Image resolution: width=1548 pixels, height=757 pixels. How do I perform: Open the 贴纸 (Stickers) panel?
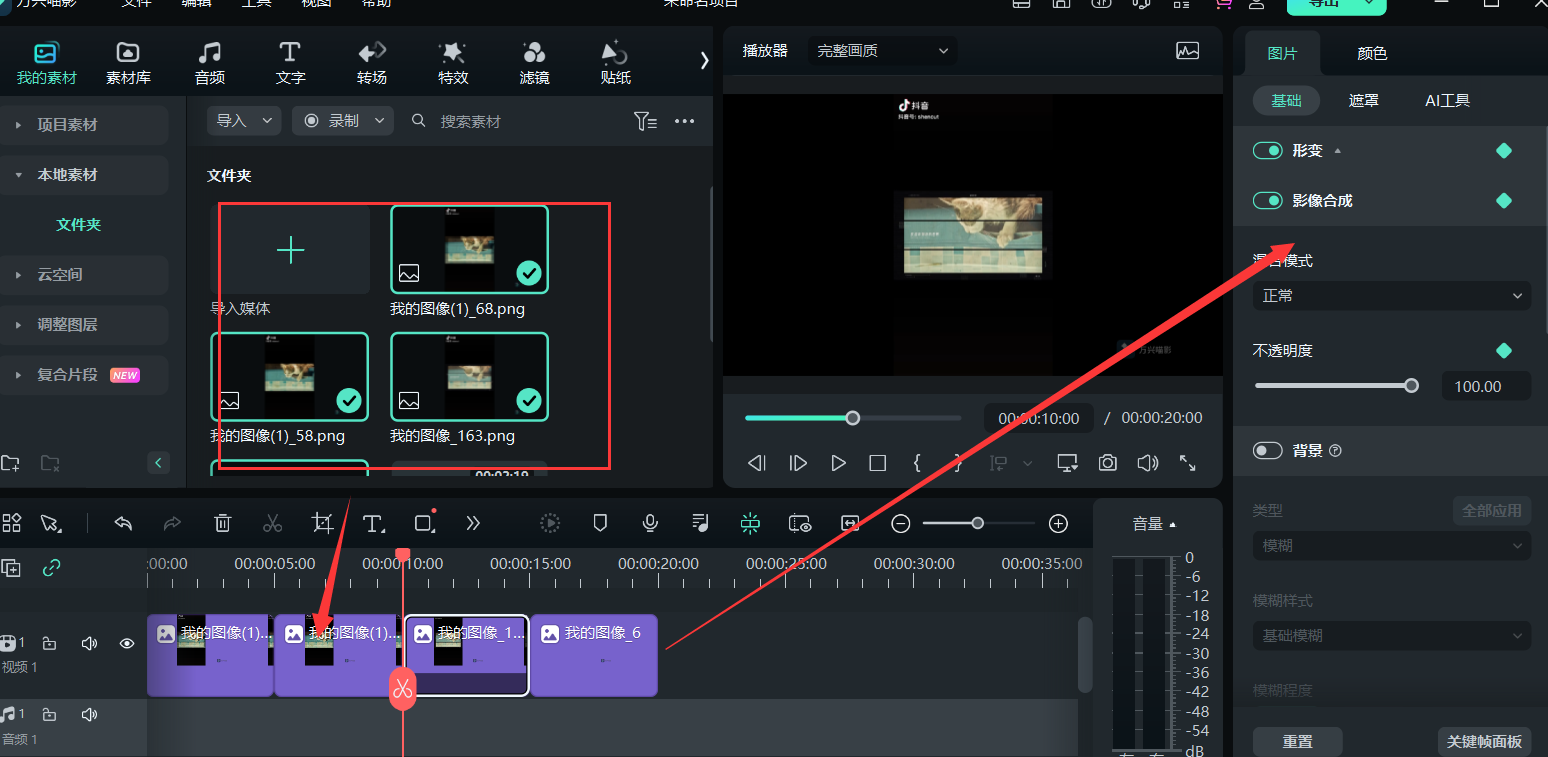(614, 60)
